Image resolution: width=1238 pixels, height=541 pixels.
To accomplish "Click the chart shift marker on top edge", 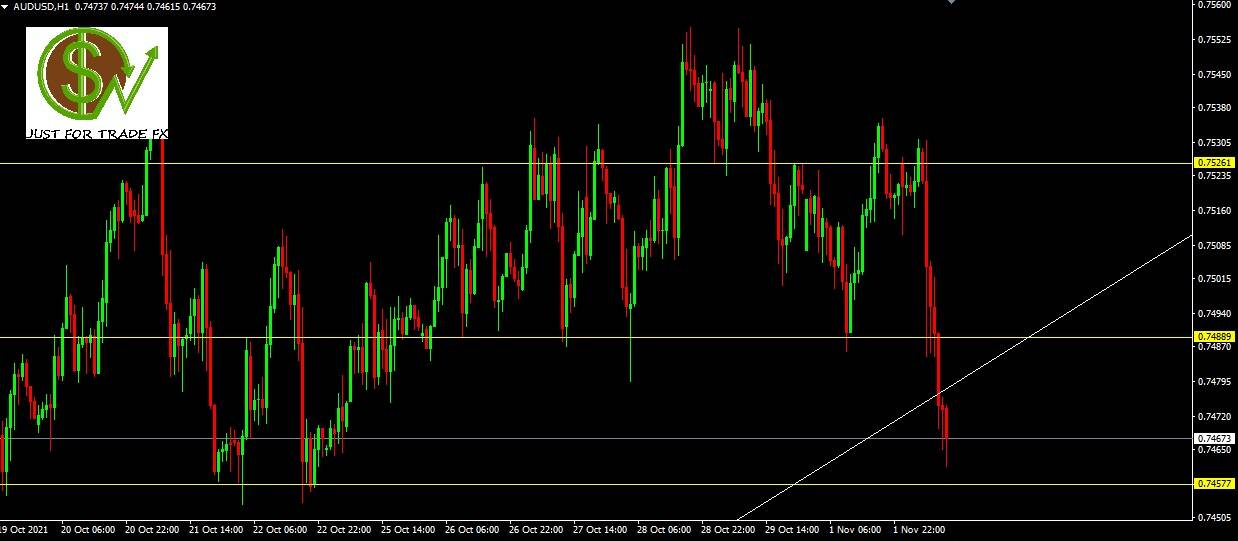I will pyautogui.click(x=951, y=3).
